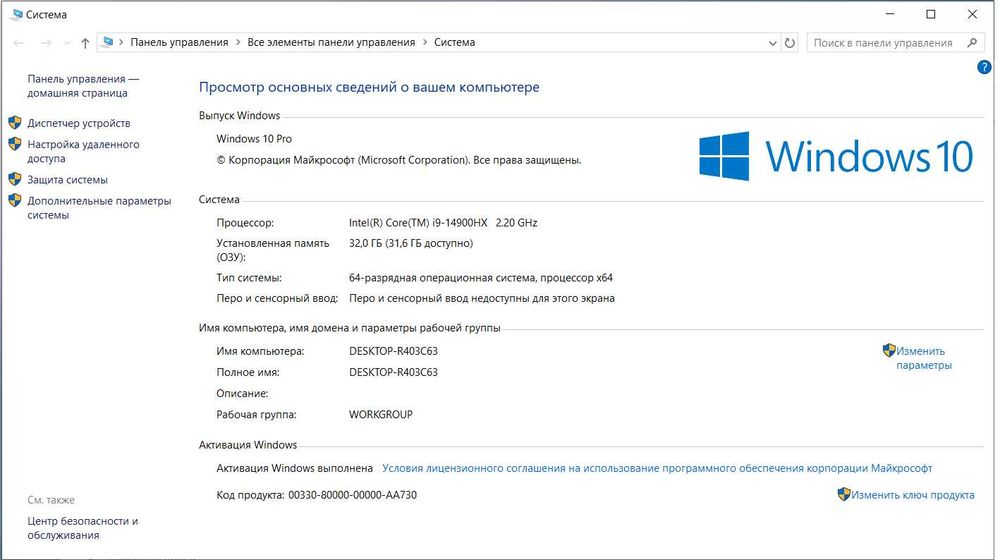Expand chevron after 'Панель управления' breadcrumb
The image size is (1000, 560).
click(x=238, y=42)
